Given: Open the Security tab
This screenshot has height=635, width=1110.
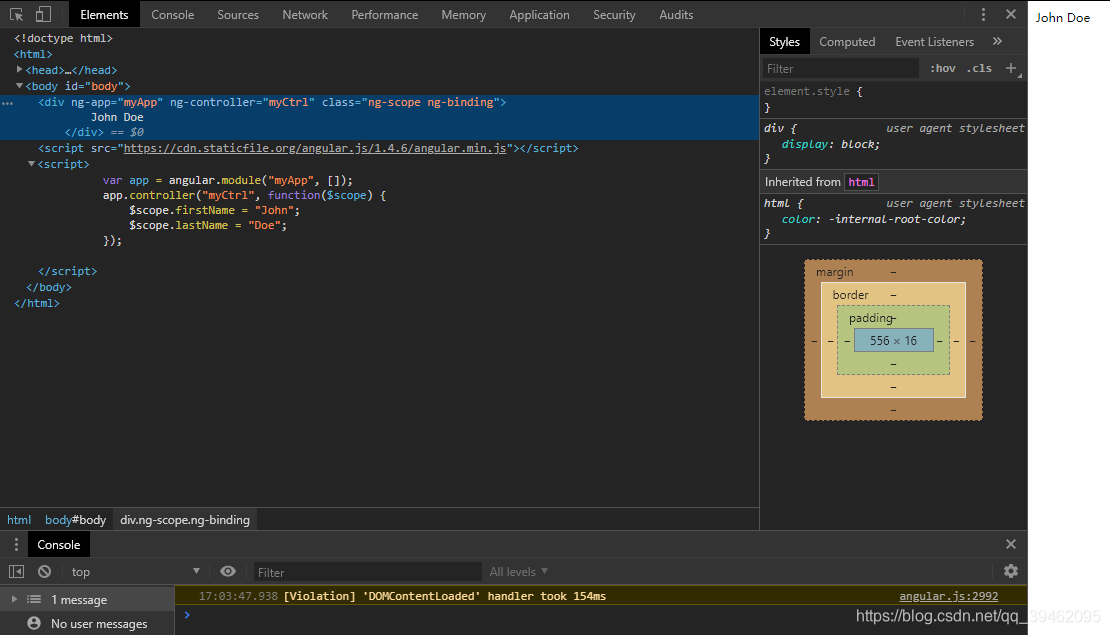Looking at the screenshot, I should coord(614,14).
